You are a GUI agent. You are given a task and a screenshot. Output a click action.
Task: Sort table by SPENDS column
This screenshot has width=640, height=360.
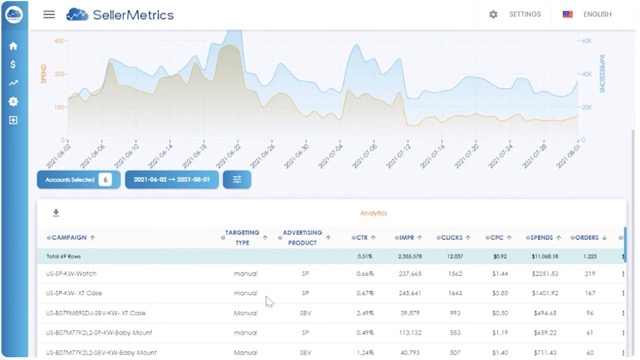[543, 238]
